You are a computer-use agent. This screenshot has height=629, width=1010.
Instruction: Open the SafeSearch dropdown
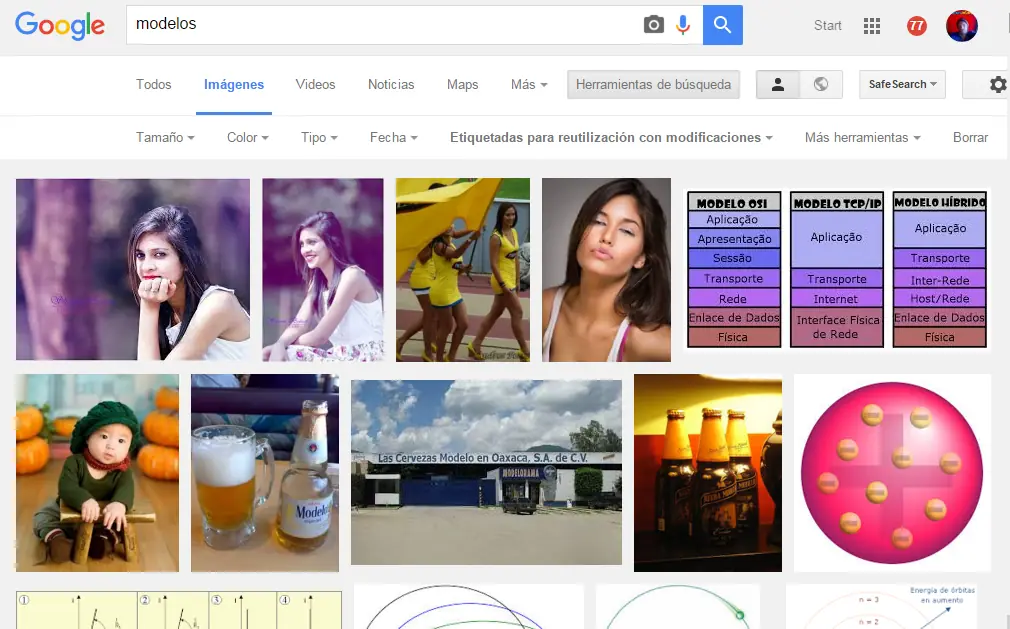coord(902,84)
